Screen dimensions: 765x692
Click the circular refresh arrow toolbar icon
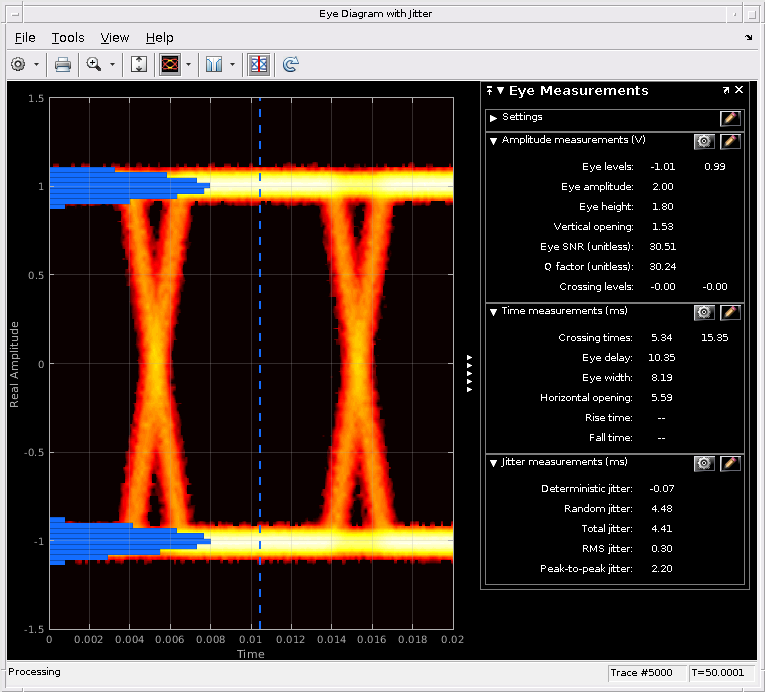(290, 64)
